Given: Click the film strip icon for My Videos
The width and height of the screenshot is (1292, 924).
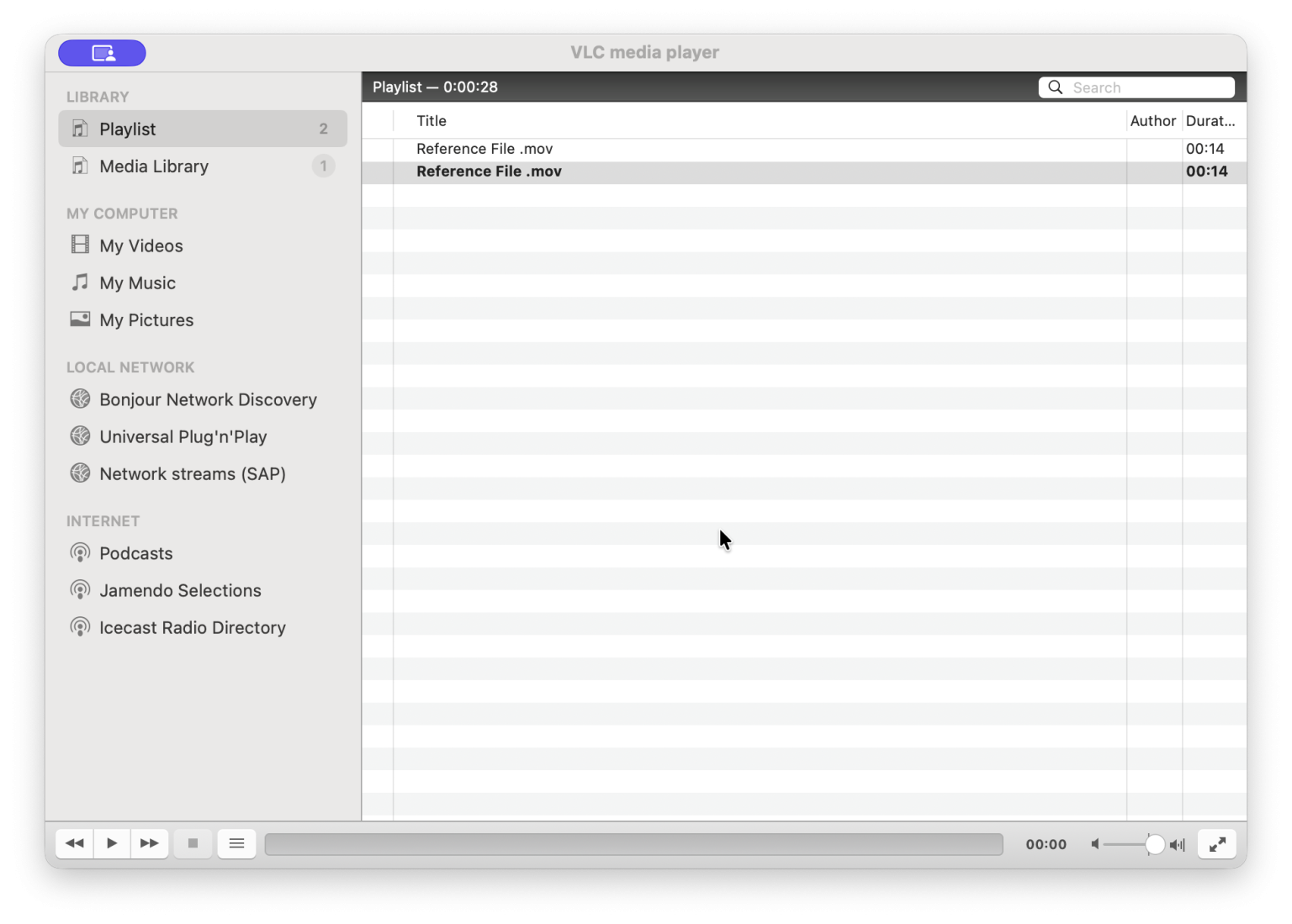Looking at the screenshot, I should coord(80,245).
